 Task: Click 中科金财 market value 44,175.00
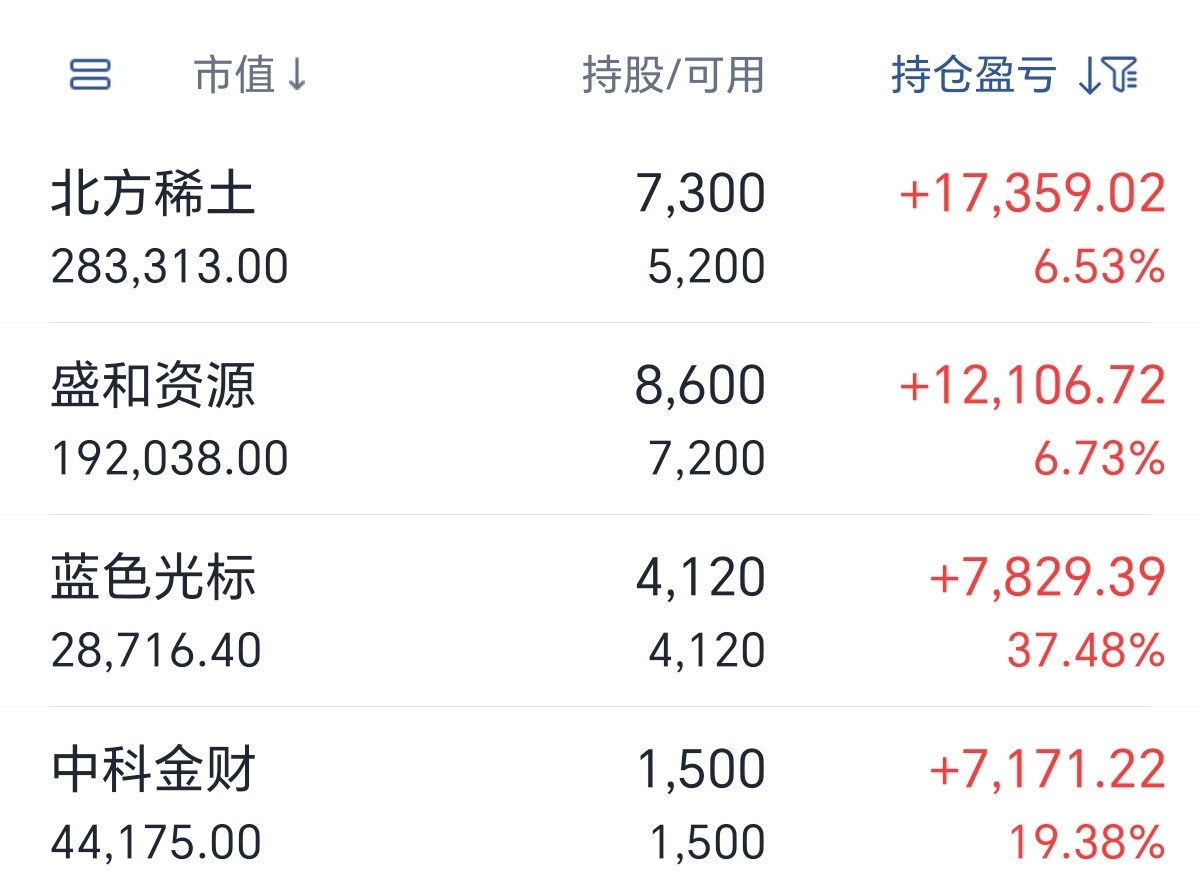[156, 843]
